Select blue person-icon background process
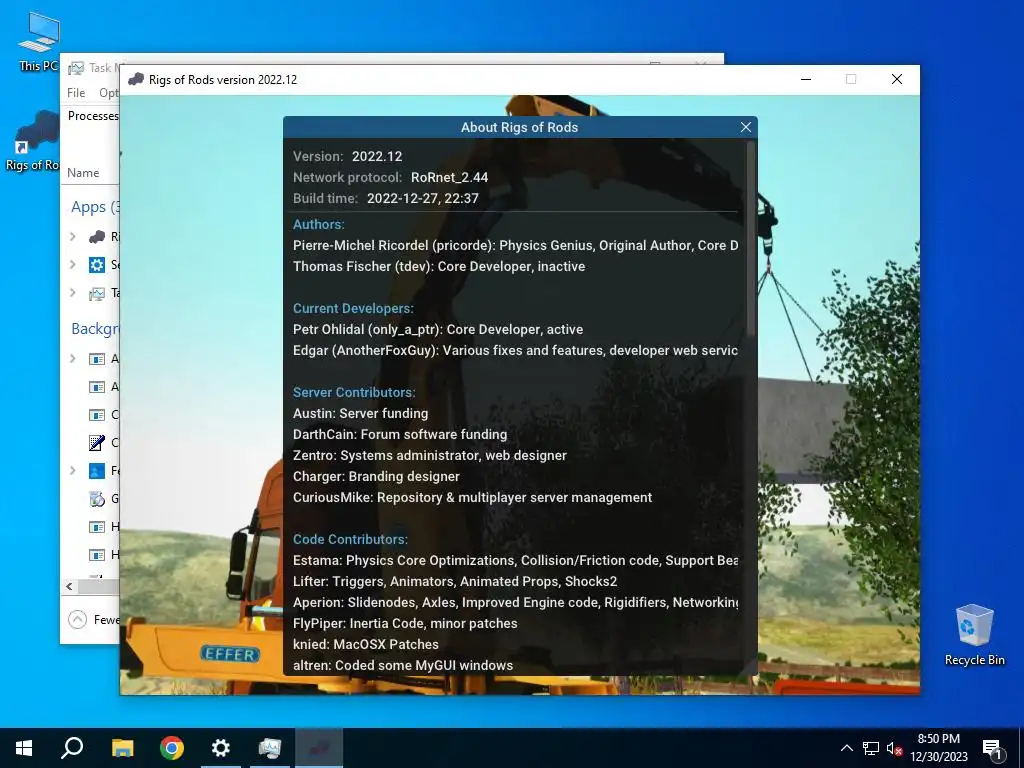Viewport: 1024px width, 768px height. click(x=97, y=470)
